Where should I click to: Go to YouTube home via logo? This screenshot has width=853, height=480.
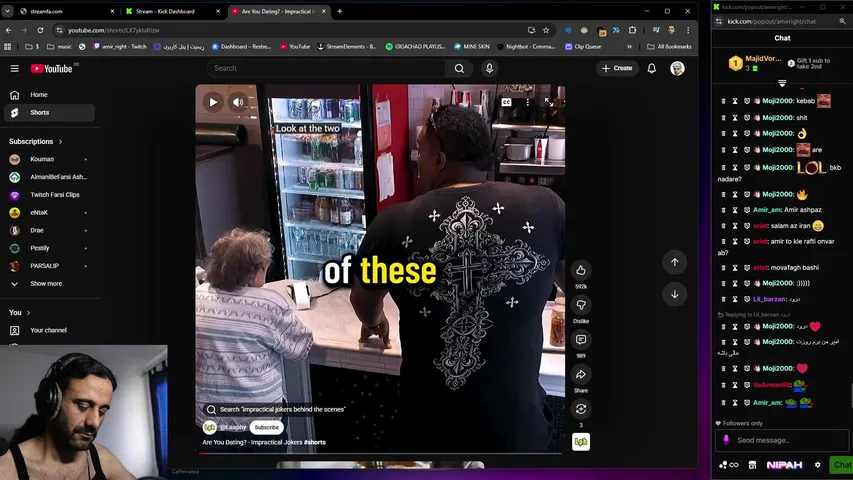click(x=52, y=69)
